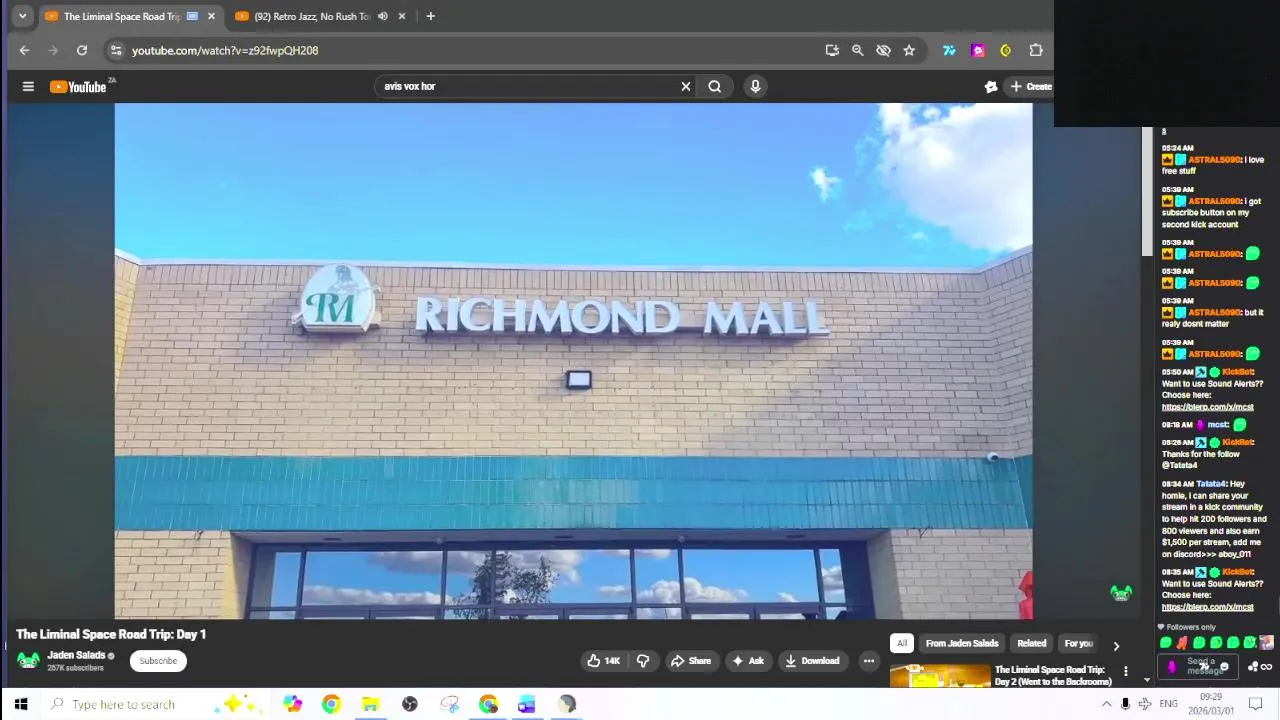This screenshot has height=720, width=1280.
Task: Close the Retro Jazz tab
Action: (x=402, y=17)
